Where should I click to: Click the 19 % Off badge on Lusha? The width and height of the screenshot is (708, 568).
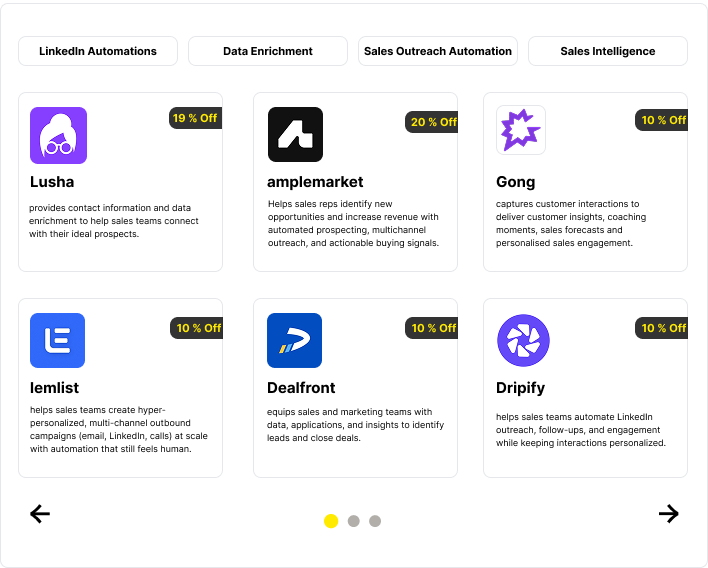pyautogui.click(x=195, y=118)
